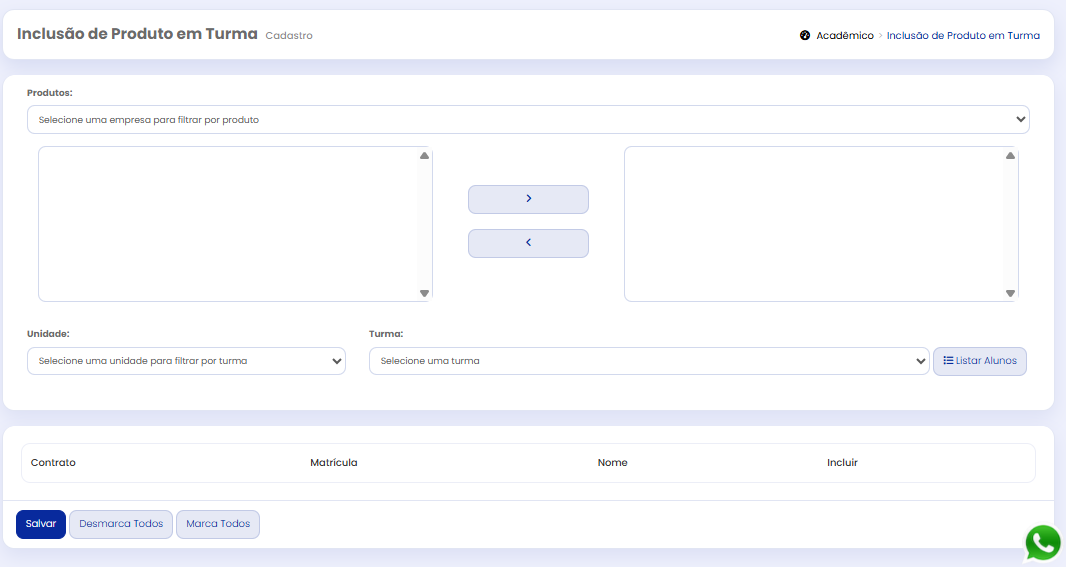Expand the Unidade selection dropdown
Viewport: 1066px width, 567px height.
pyautogui.click(x=186, y=361)
